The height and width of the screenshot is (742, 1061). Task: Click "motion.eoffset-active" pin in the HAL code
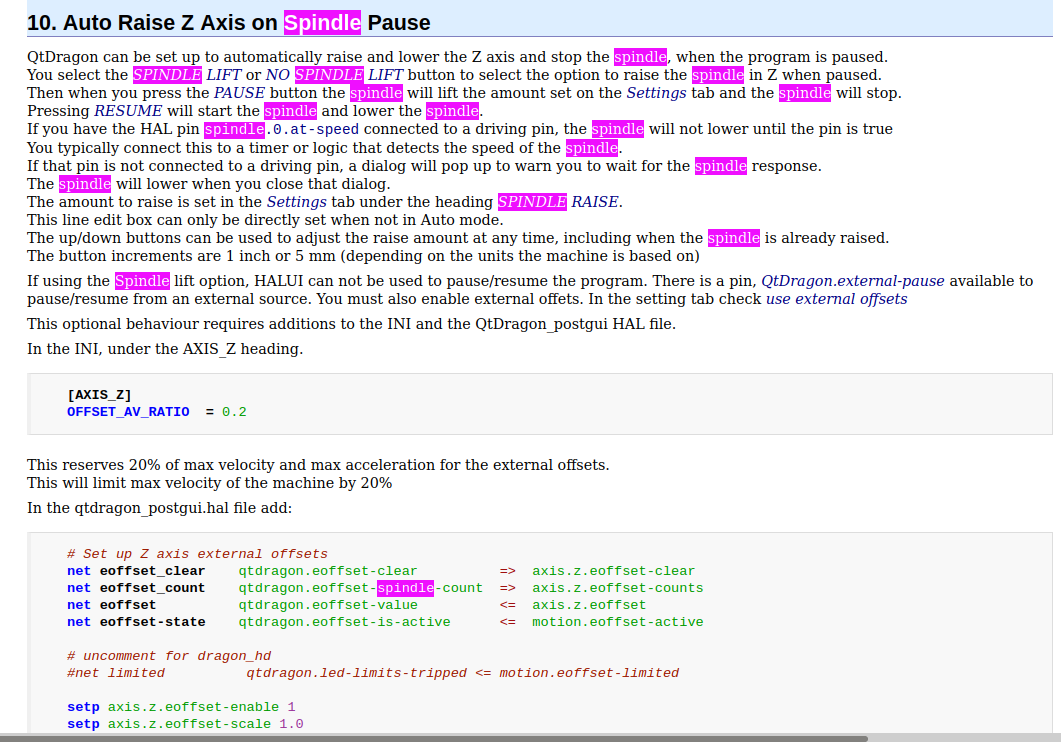(617, 622)
